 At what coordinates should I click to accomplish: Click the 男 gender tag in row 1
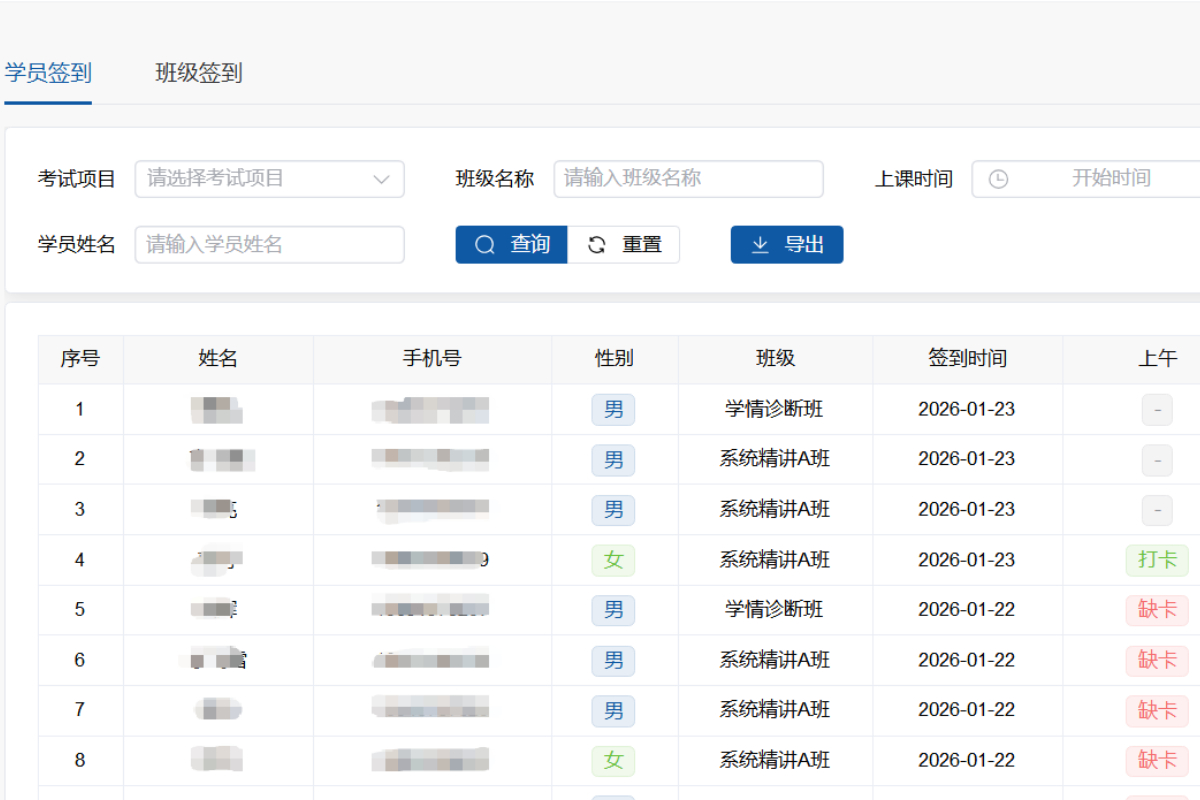pos(613,409)
